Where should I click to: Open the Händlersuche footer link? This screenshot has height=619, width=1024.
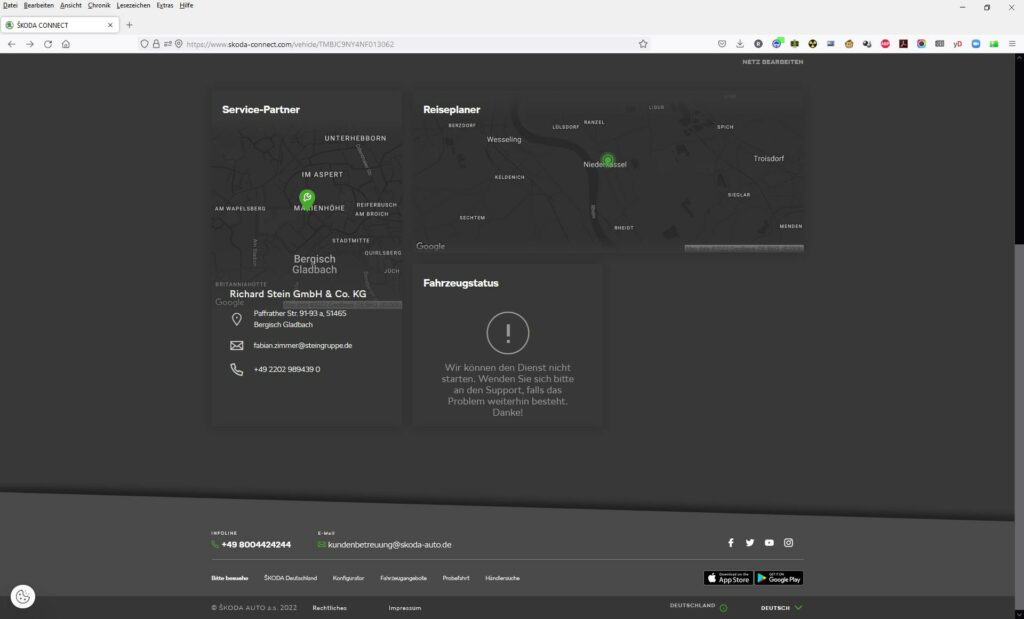click(x=502, y=578)
